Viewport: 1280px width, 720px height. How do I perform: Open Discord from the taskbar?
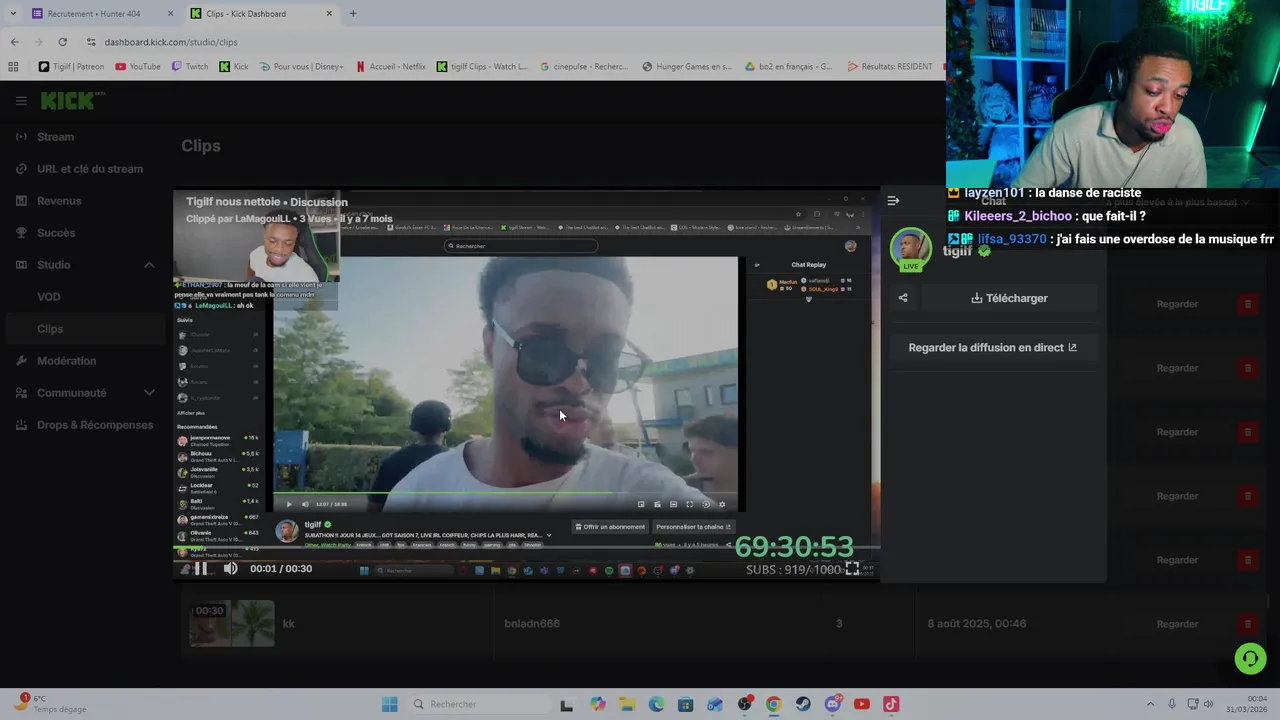tap(833, 704)
